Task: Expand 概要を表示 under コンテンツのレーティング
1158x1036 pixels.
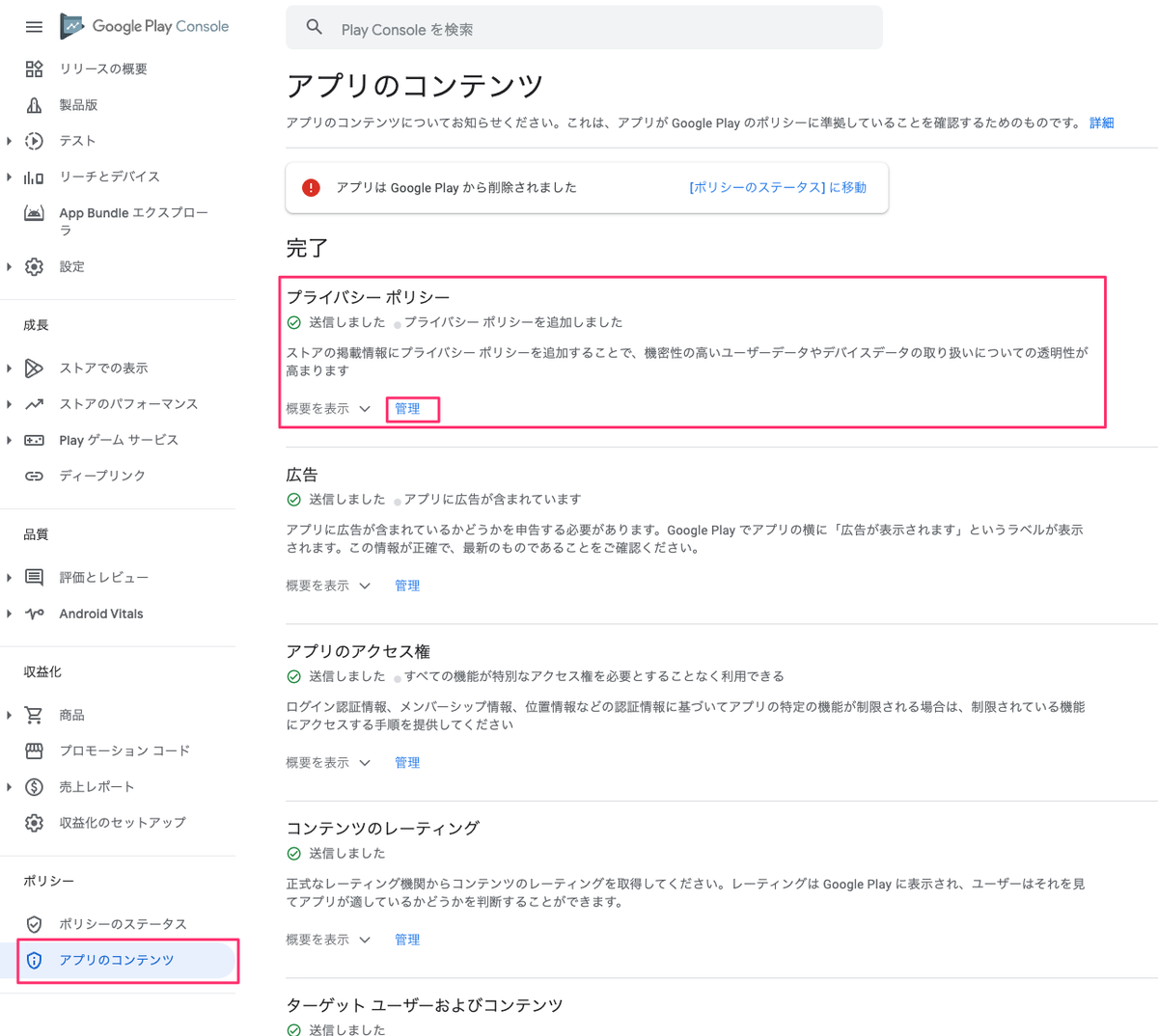Action: click(328, 940)
